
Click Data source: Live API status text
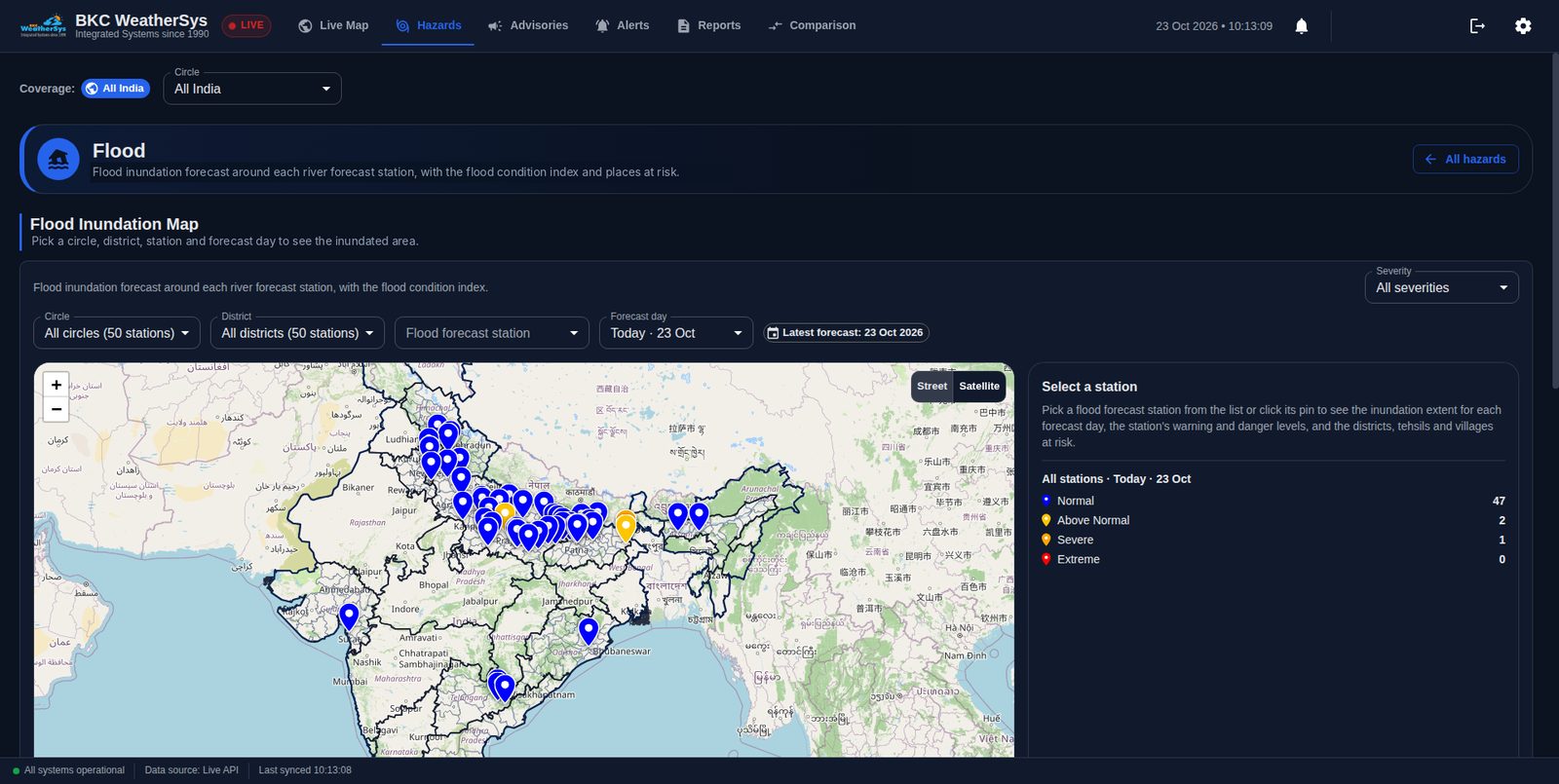(x=191, y=770)
